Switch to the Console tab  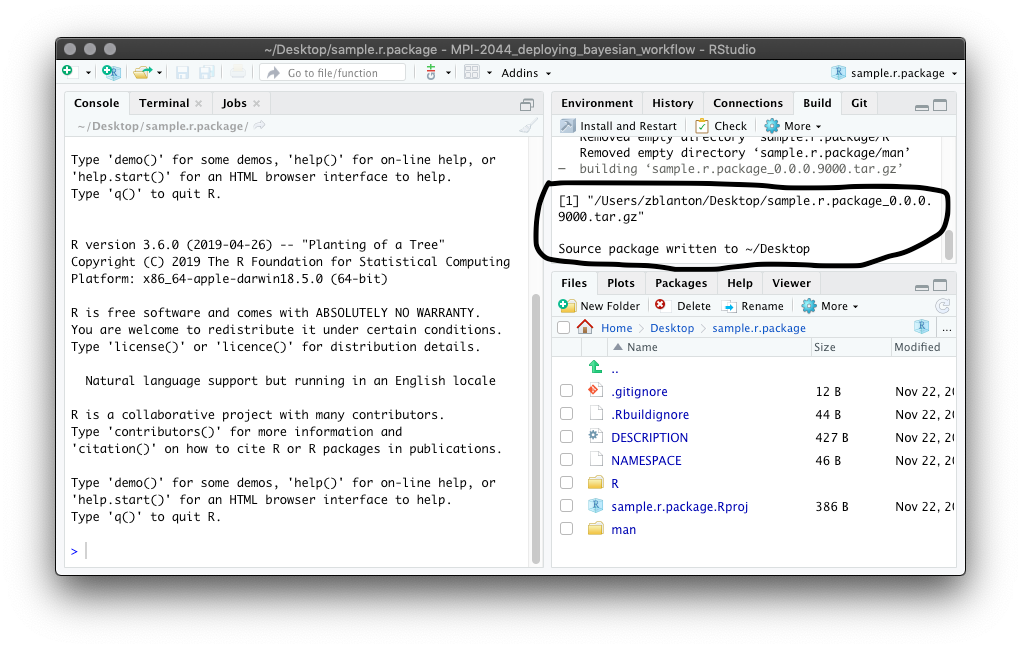click(x=96, y=103)
